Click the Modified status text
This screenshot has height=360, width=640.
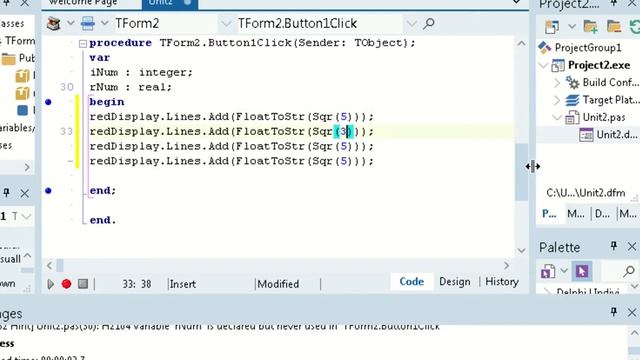(278, 284)
